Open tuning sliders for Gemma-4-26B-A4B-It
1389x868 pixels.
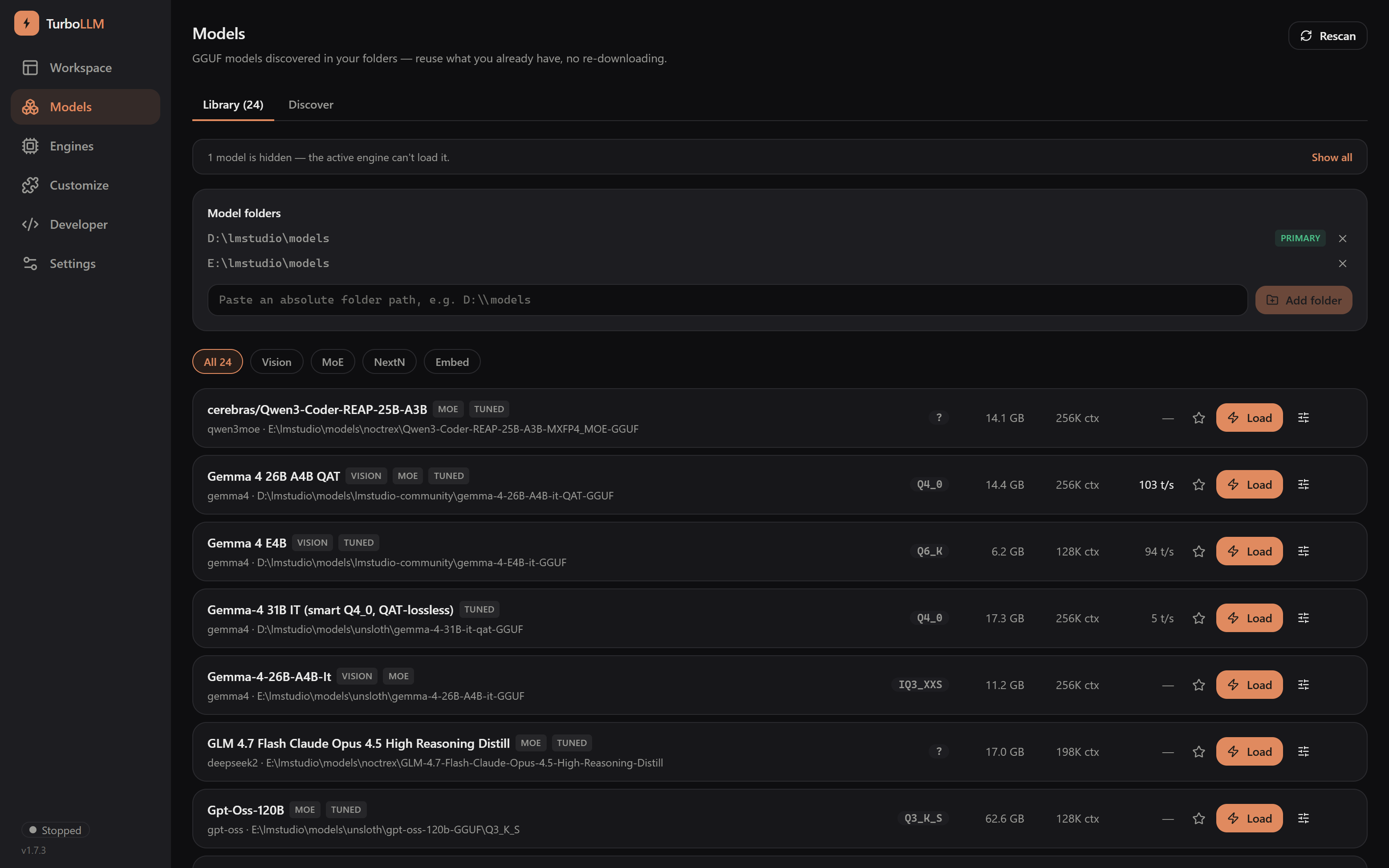pyautogui.click(x=1304, y=685)
